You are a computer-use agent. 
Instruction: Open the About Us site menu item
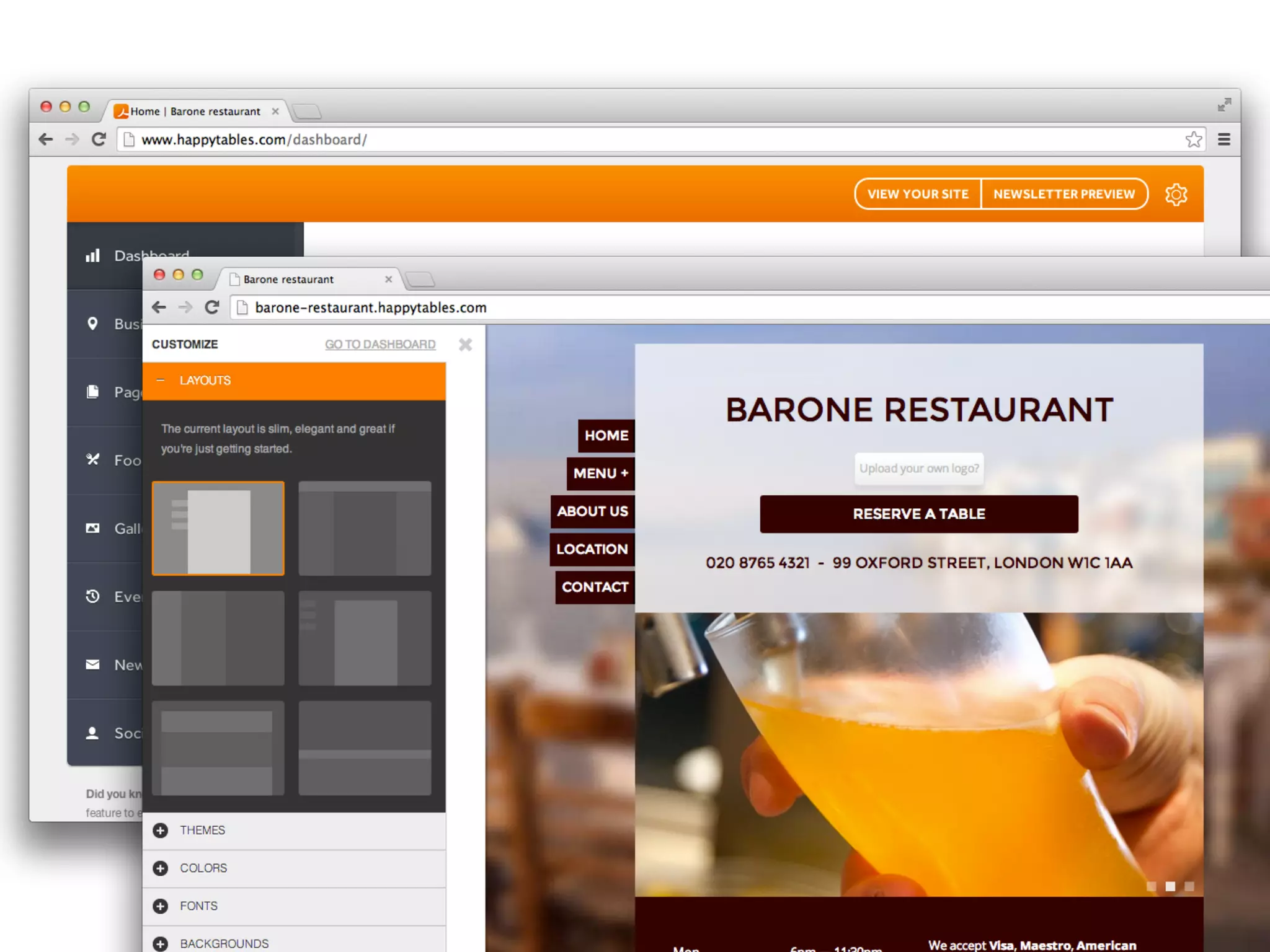click(592, 511)
